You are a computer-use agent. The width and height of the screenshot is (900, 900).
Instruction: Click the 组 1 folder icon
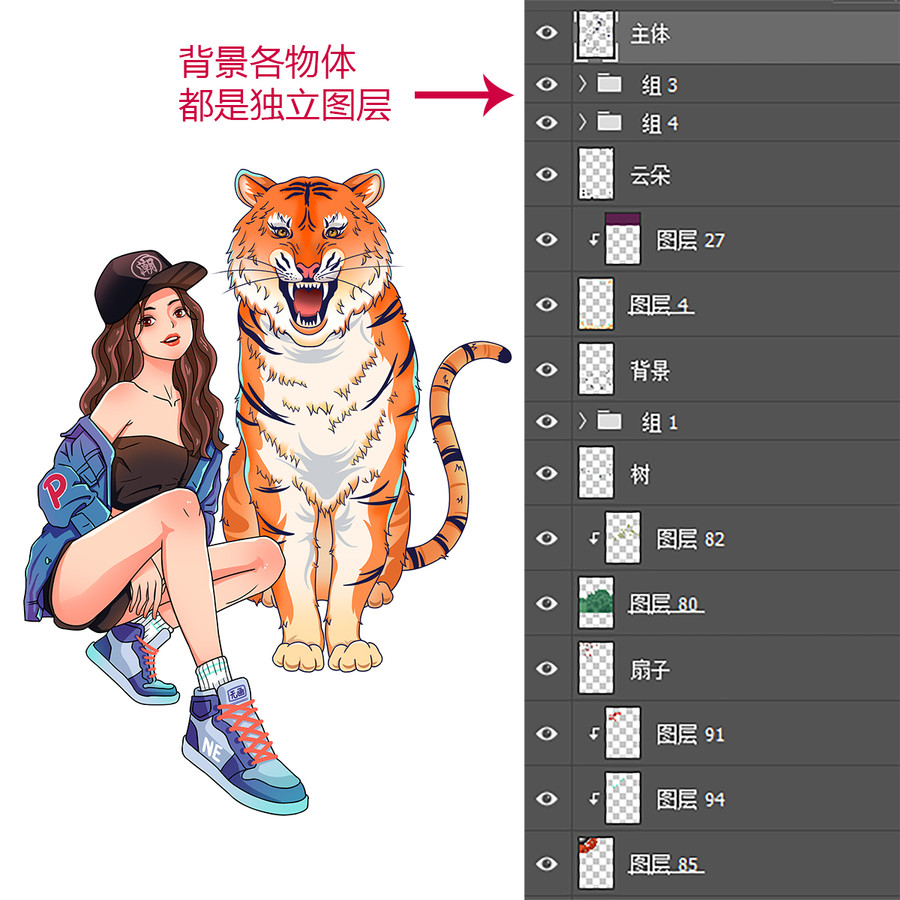tap(609, 421)
